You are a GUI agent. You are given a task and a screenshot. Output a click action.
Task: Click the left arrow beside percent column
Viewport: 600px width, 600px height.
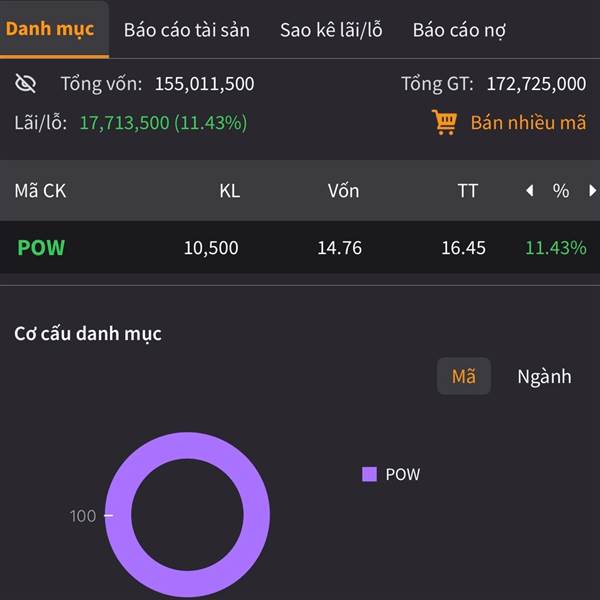(529, 191)
